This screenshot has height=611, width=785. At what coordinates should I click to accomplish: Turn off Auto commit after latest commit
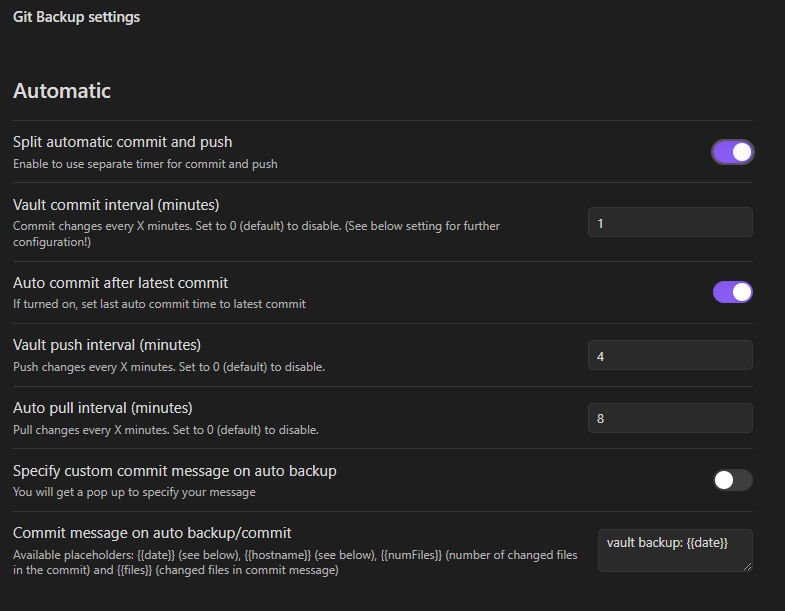tap(732, 292)
